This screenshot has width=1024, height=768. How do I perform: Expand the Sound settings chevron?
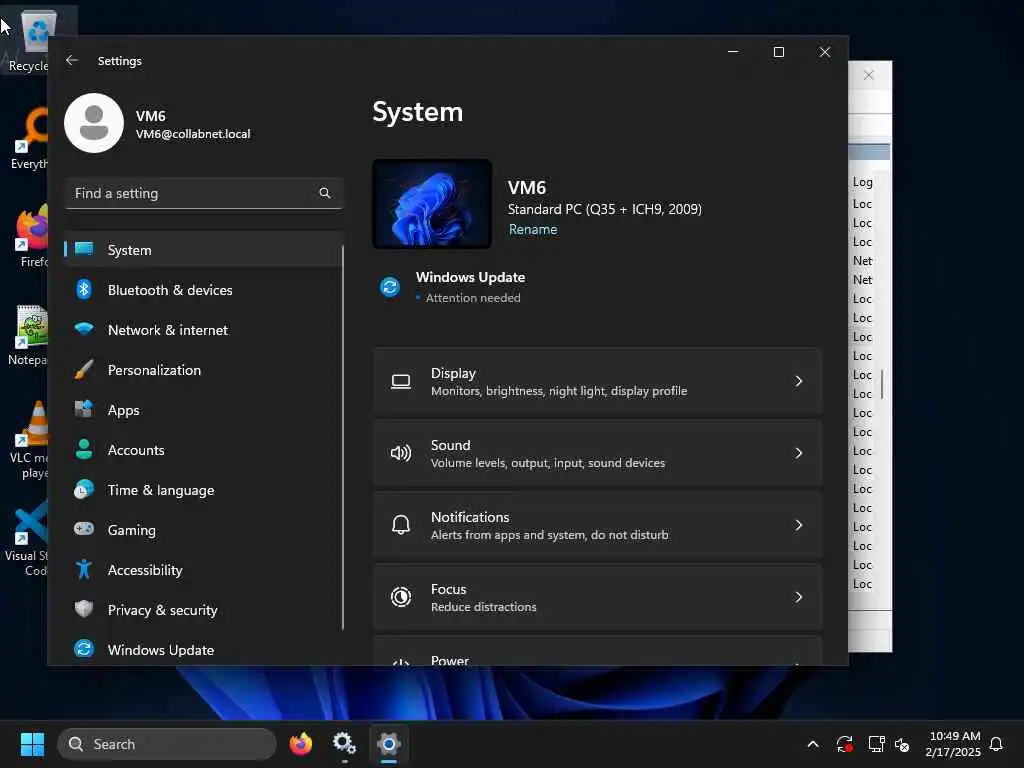click(x=798, y=453)
